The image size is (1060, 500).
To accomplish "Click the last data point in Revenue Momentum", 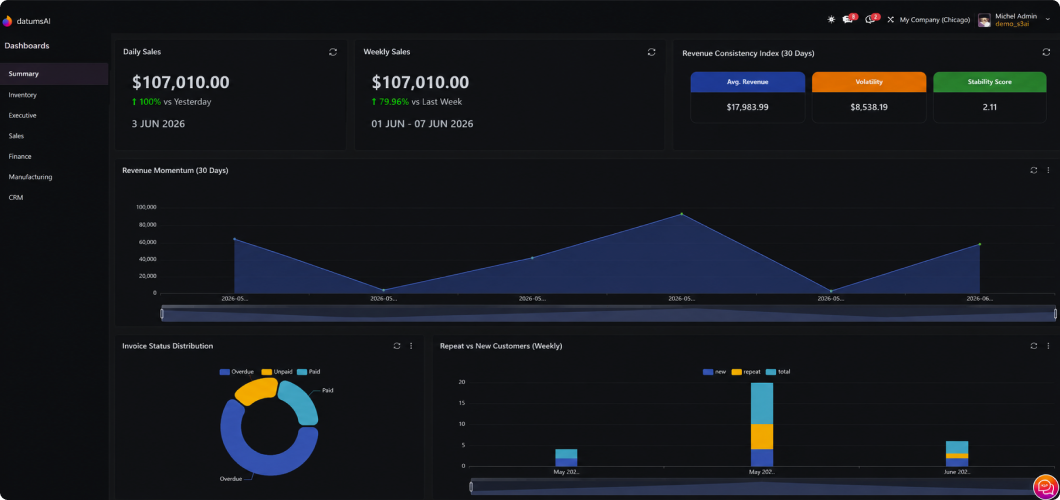I will (980, 244).
